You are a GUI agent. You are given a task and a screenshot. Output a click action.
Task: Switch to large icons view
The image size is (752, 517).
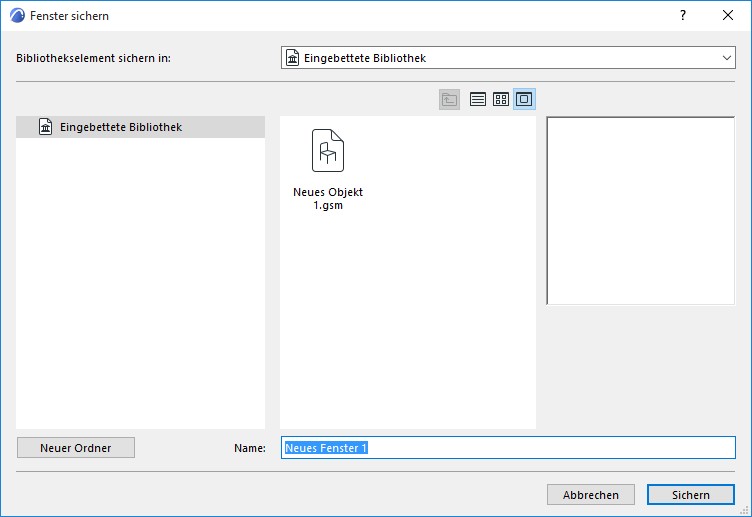(524, 99)
